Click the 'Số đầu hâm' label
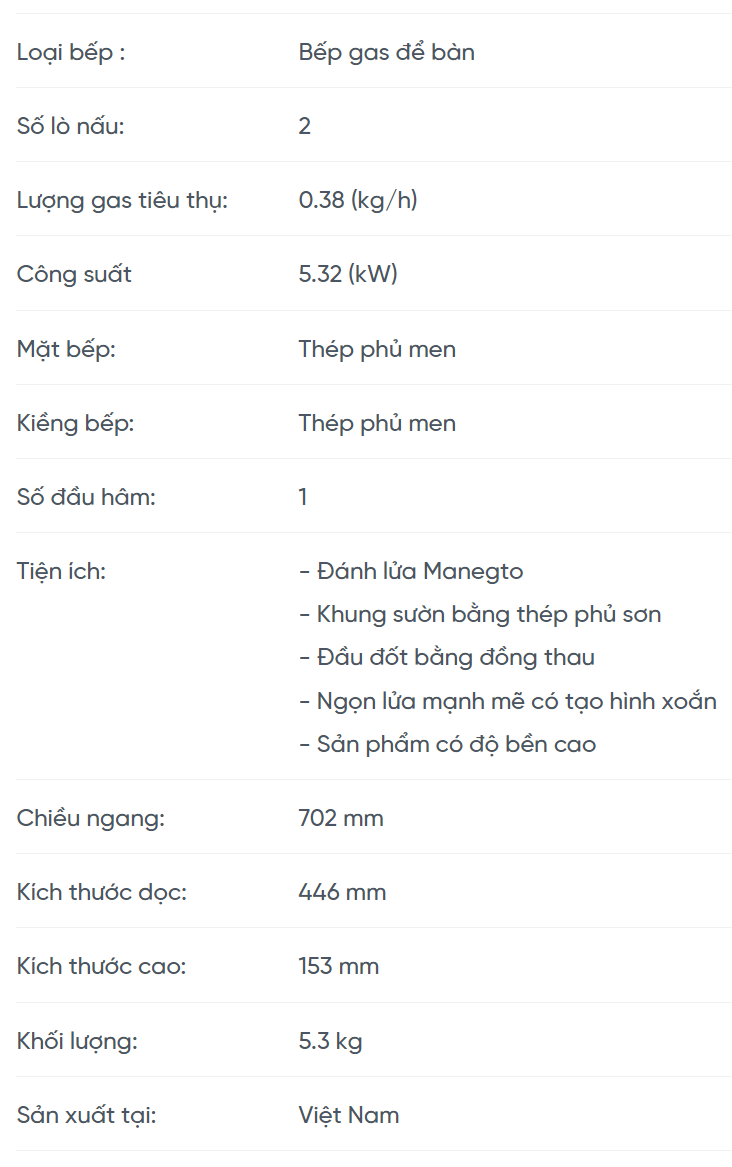Viewport: 732px width, 1167px height. point(86,497)
